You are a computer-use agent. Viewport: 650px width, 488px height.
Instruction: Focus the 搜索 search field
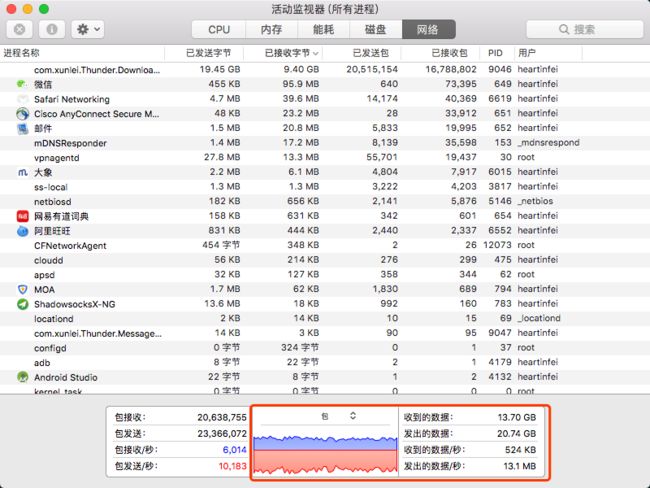point(585,29)
